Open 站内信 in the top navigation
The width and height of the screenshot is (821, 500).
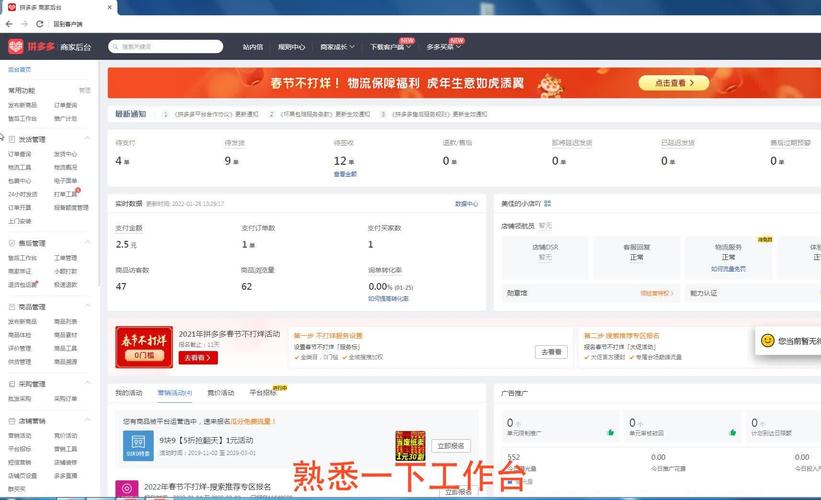(x=253, y=47)
